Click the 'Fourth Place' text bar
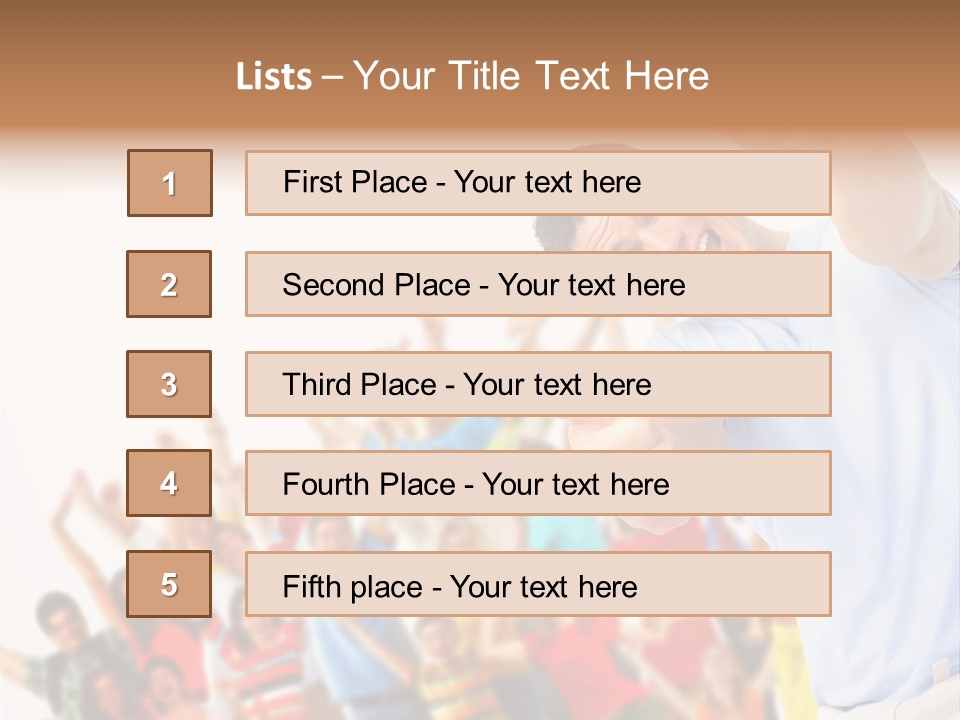The image size is (960, 720). (538, 484)
